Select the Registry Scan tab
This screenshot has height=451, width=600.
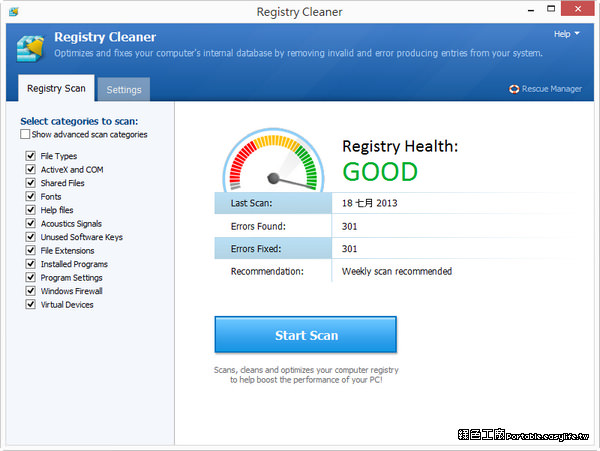pos(56,88)
